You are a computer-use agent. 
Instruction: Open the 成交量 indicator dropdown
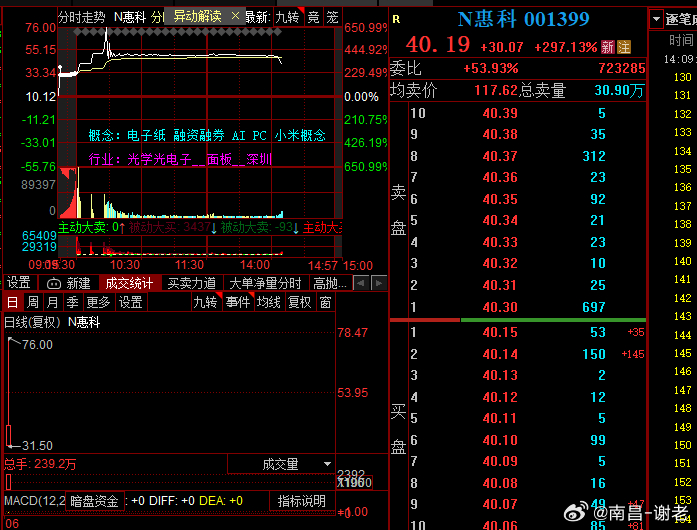(x=281, y=464)
